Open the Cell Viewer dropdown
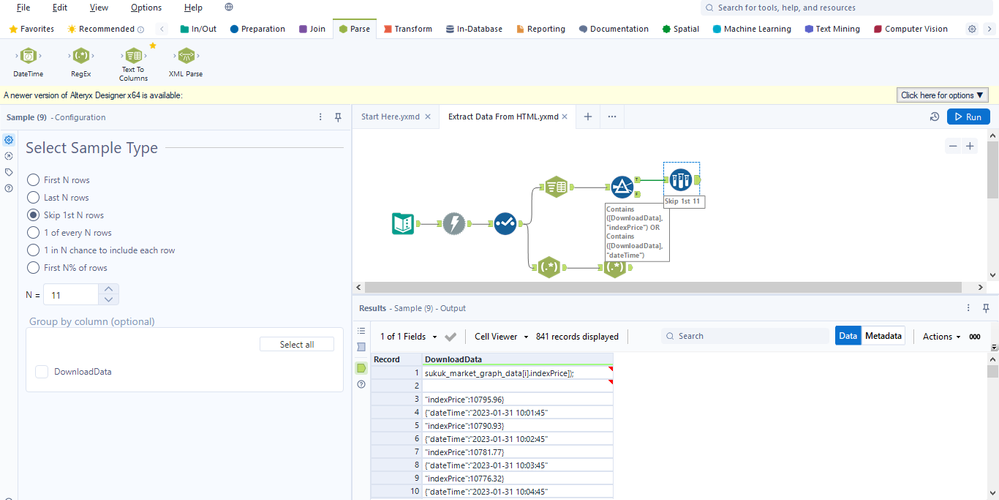 (501, 336)
